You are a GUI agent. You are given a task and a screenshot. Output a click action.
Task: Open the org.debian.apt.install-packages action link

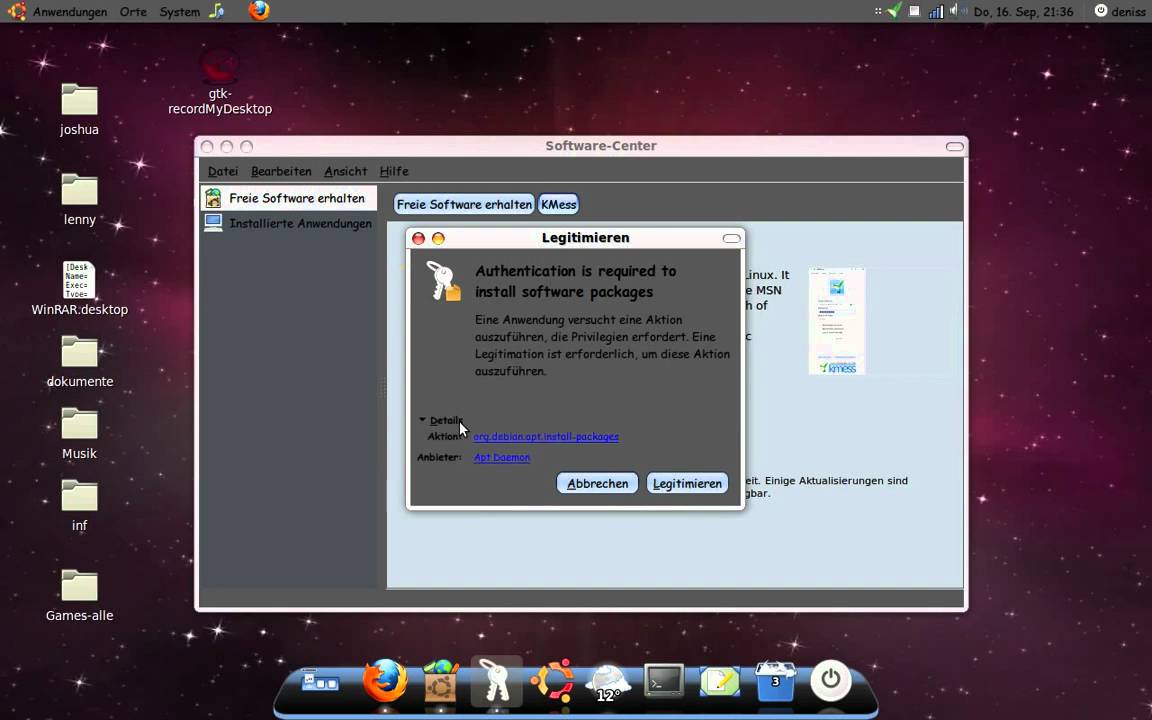click(546, 436)
